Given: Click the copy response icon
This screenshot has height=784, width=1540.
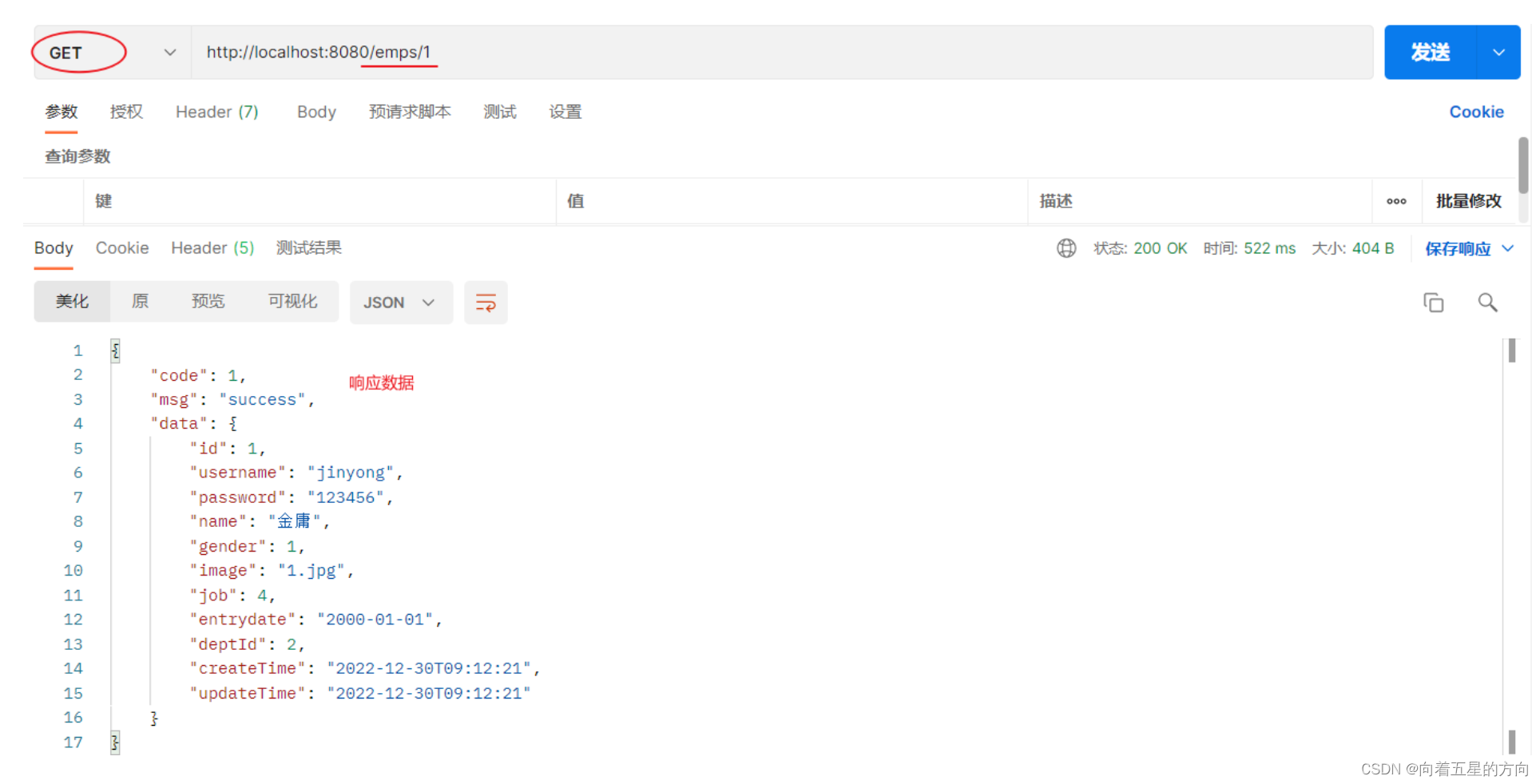Looking at the screenshot, I should click(1434, 303).
